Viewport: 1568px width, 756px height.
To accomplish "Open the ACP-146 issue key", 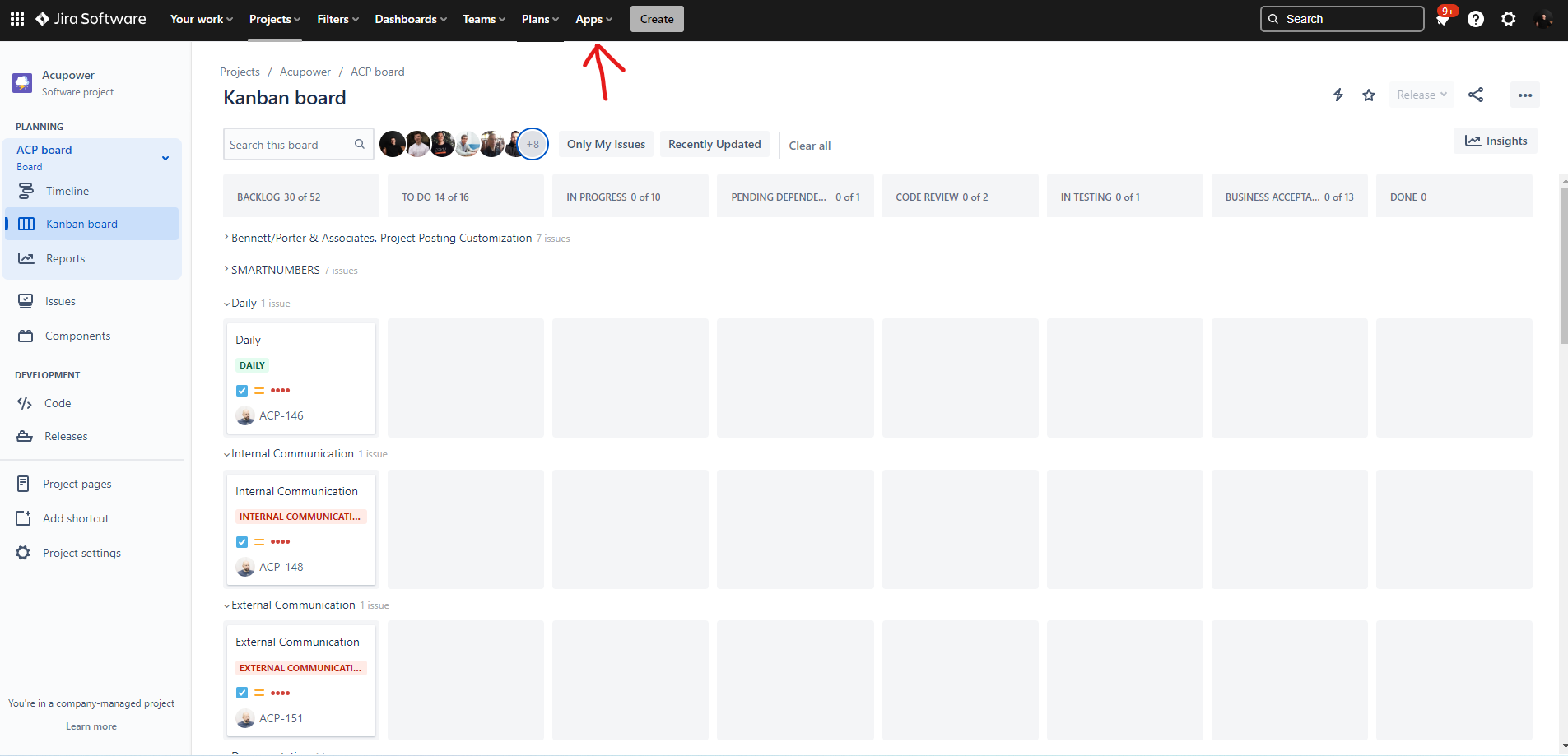I will (281, 415).
